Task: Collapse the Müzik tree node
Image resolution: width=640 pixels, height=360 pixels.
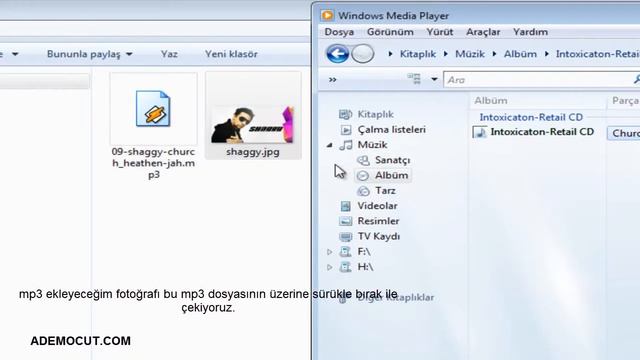Action: (329, 145)
